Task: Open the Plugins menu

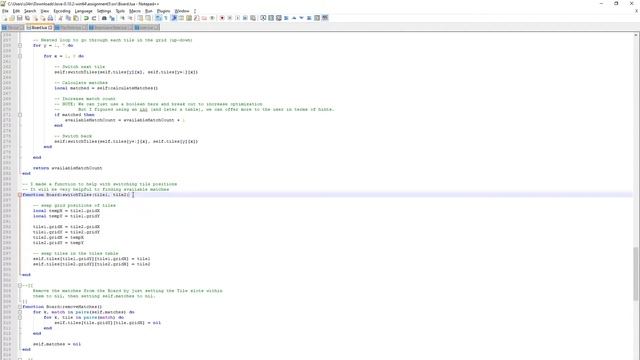Action: 163,11
